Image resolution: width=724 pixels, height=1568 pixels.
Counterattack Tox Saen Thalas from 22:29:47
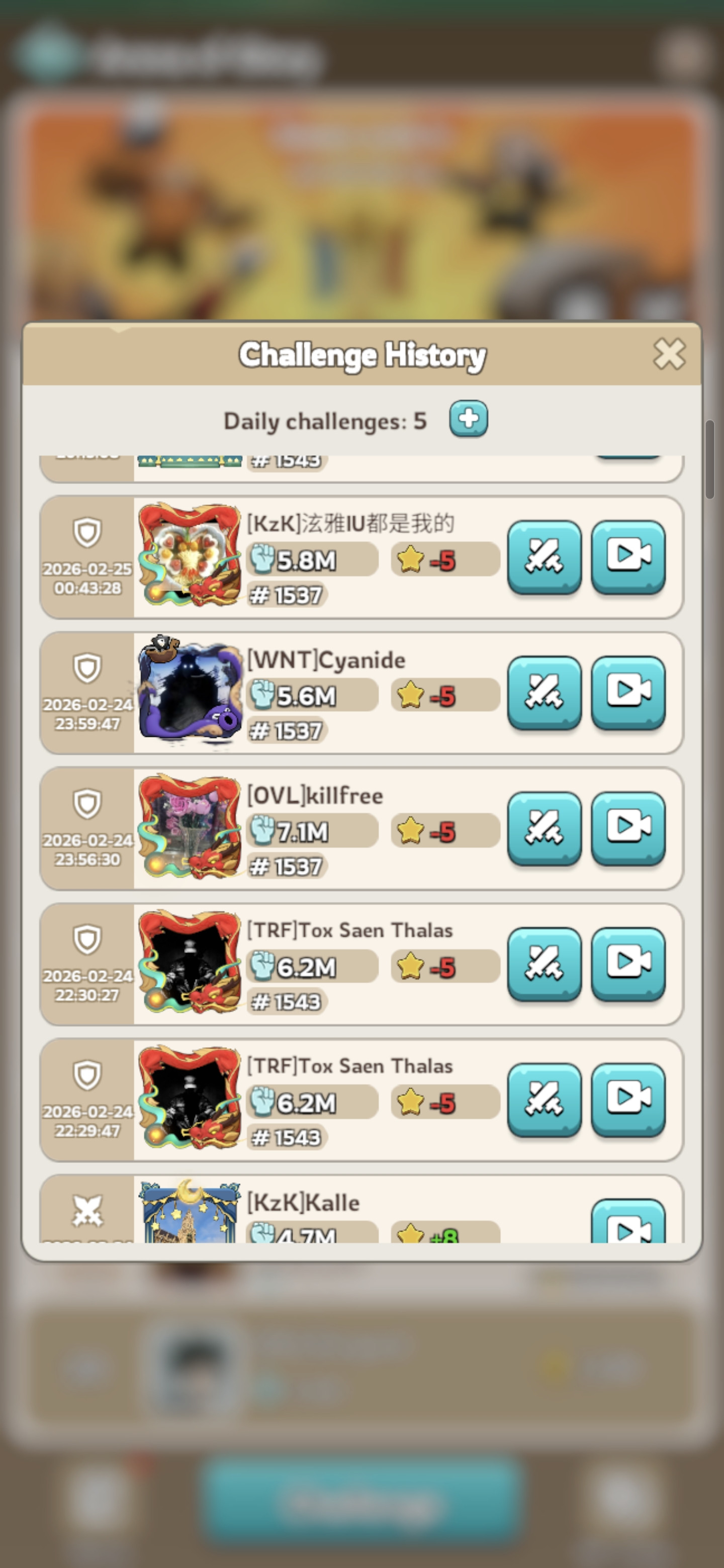coord(545,1100)
